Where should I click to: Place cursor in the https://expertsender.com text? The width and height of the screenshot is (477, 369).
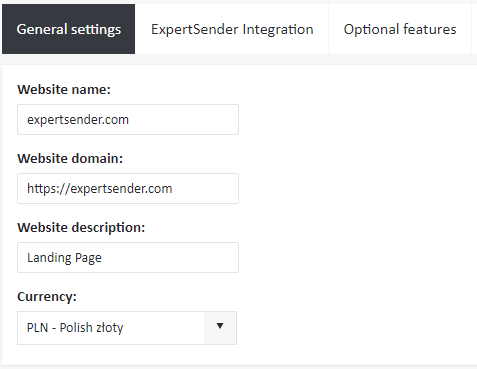tap(99, 189)
